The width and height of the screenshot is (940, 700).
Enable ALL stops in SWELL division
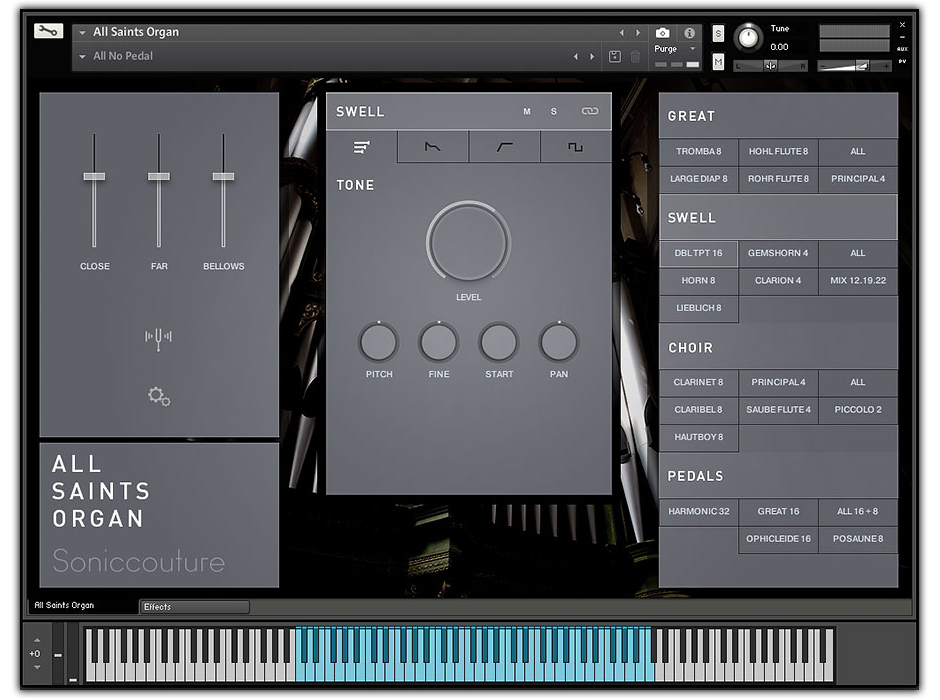pos(858,253)
